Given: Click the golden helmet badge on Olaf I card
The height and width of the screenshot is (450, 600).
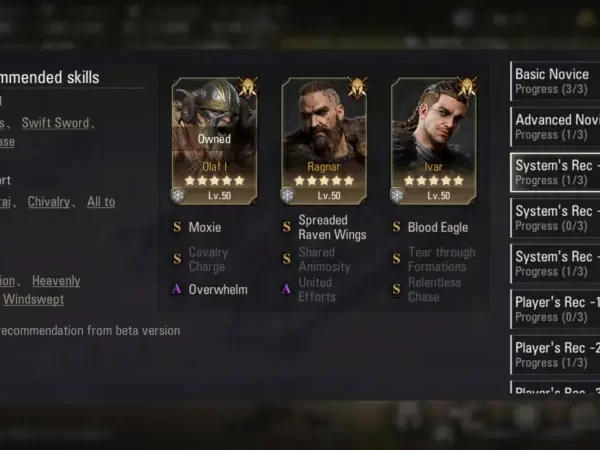Looking at the screenshot, I should (x=248, y=87).
